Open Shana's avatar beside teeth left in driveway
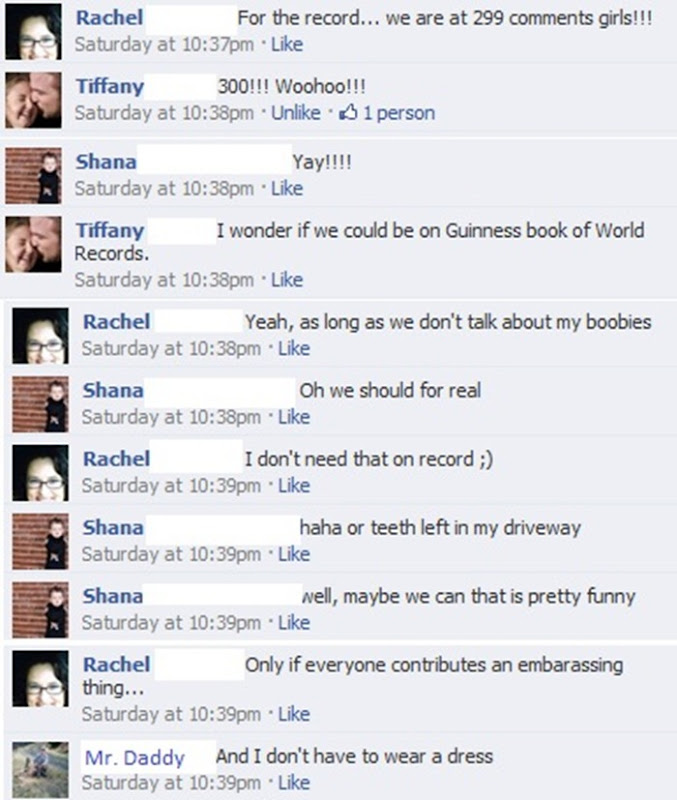Screen dimensions: 677x800 [40, 541]
